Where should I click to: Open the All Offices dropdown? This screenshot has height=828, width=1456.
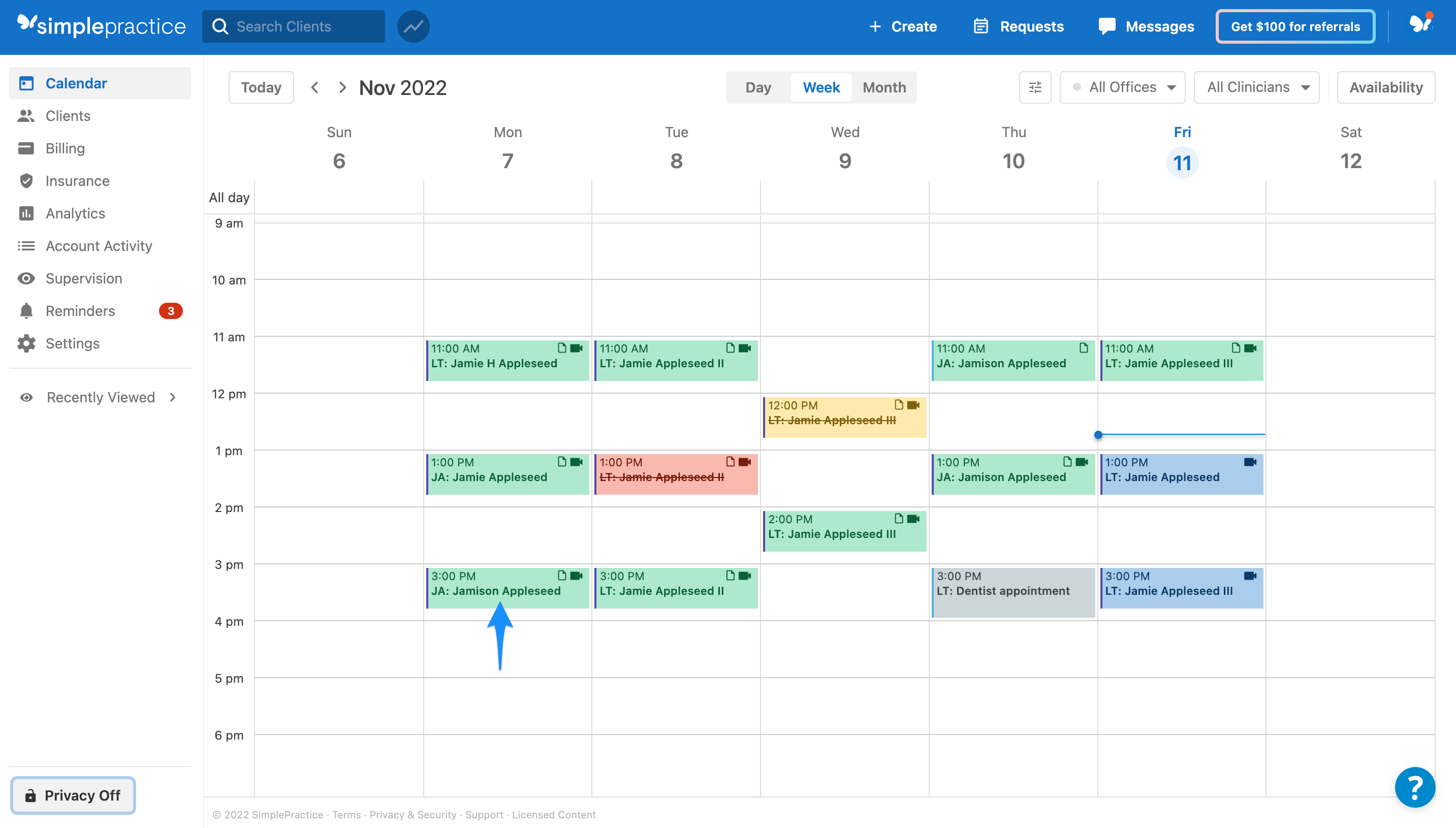tap(1122, 87)
